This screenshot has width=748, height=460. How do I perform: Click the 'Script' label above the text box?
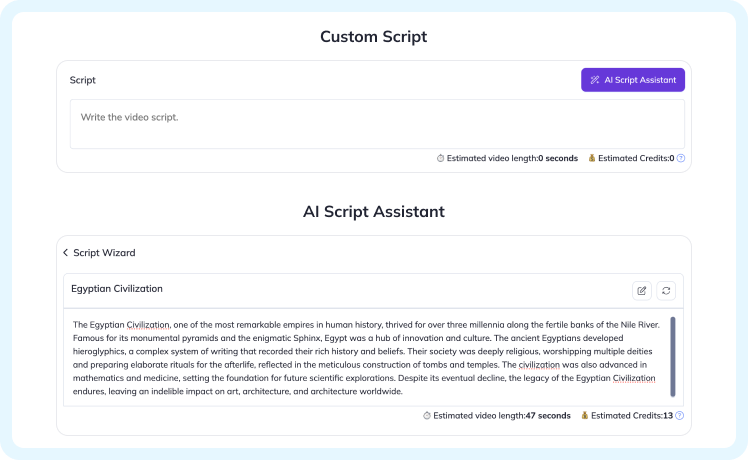(83, 80)
